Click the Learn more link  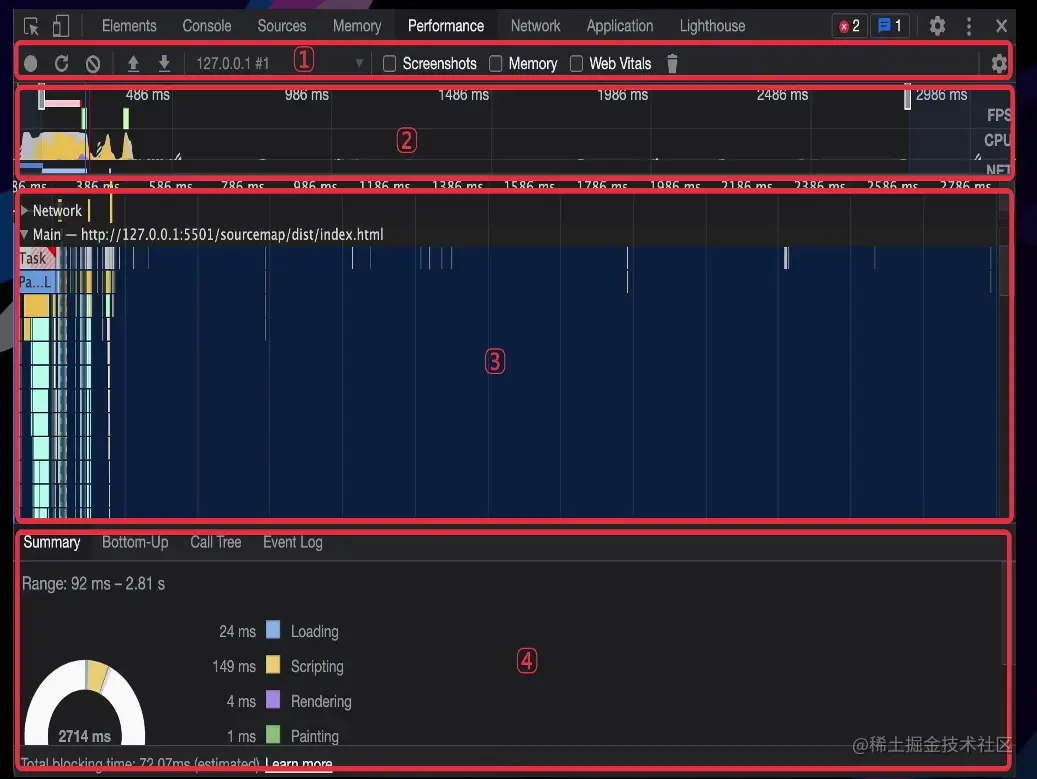[298, 764]
